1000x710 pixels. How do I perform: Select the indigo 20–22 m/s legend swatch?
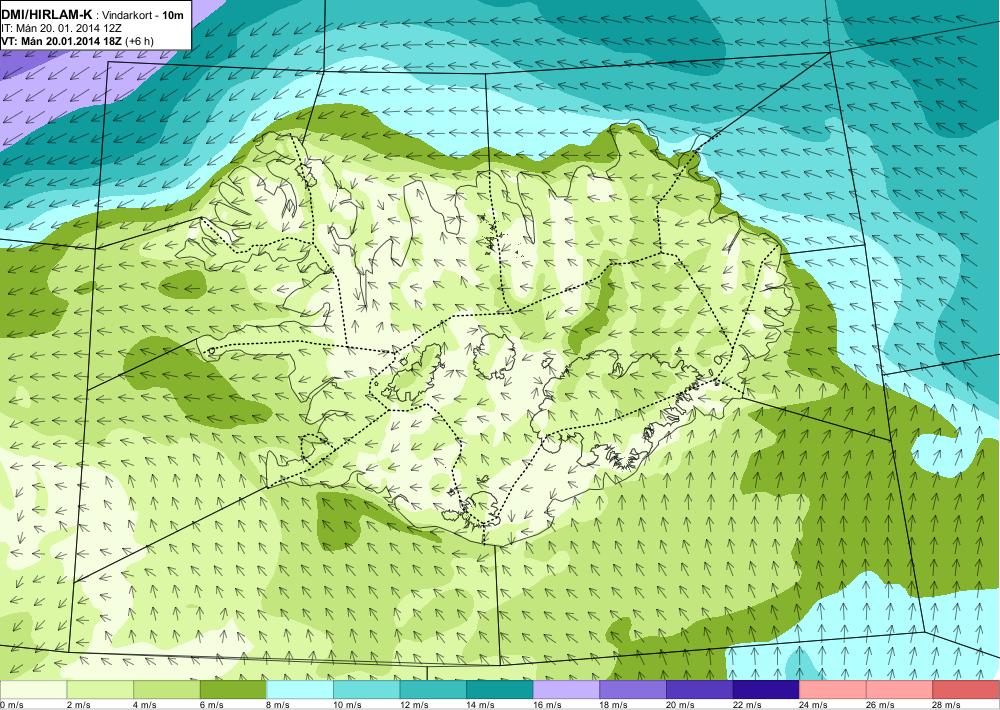click(700, 690)
